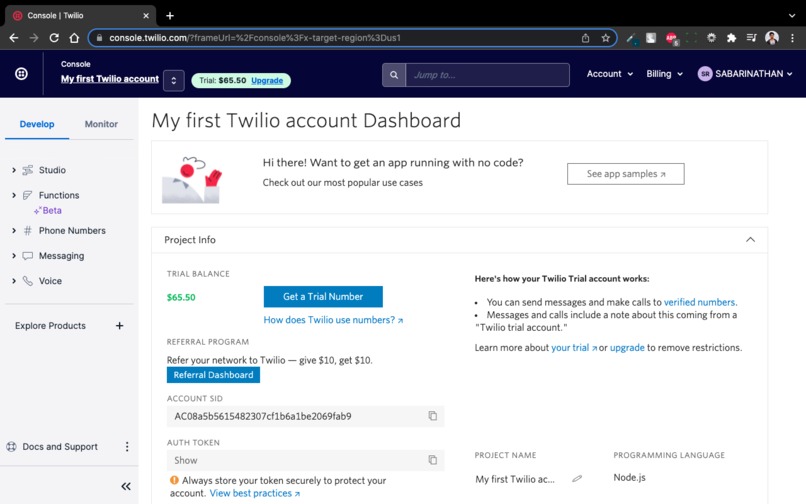This screenshot has width=806, height=504.
Task: Open How does Twilio use numbers link
Action: pos(333,320)
